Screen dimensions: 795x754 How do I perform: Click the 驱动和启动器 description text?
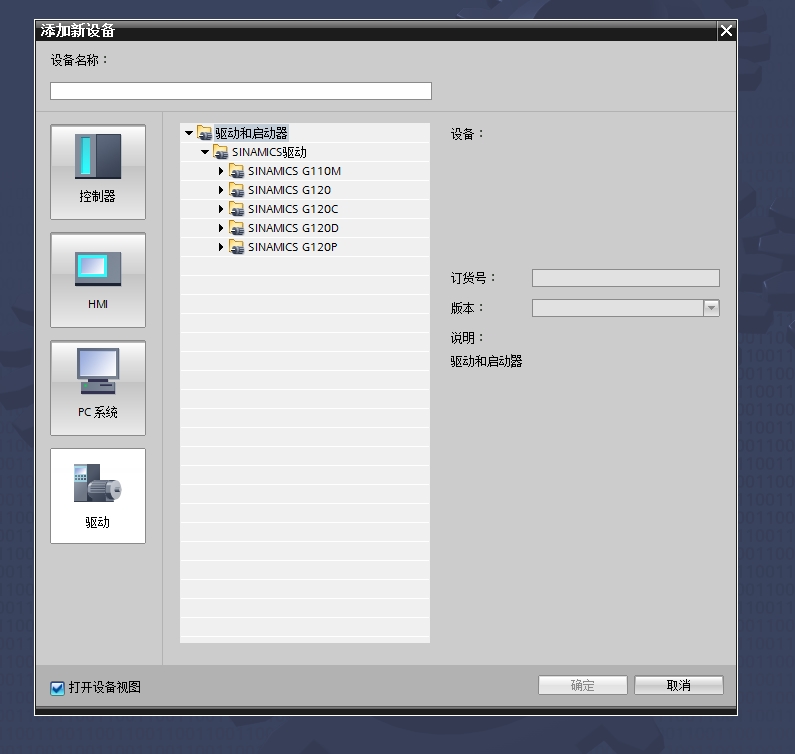pos(486,361)
